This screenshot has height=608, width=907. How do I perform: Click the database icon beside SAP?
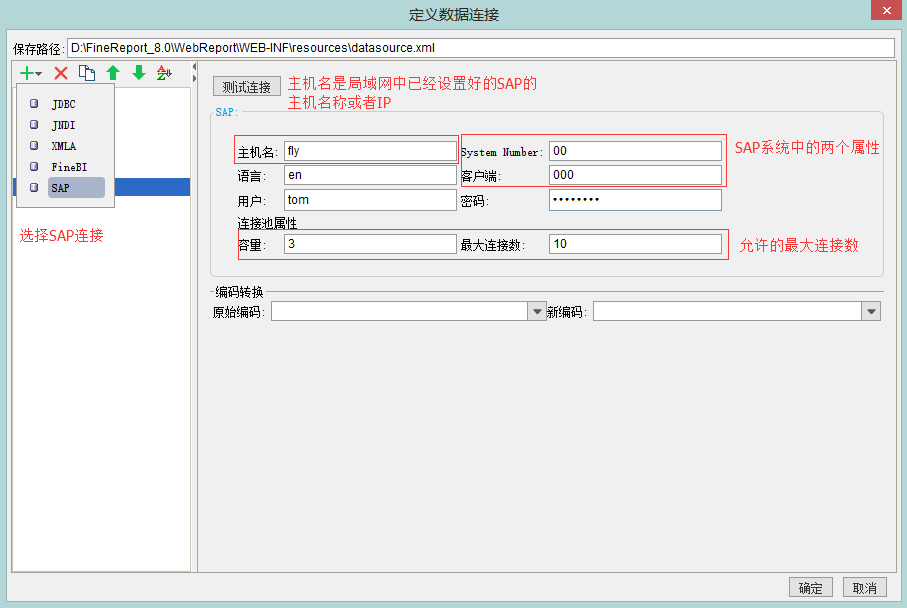click(34, 187)
